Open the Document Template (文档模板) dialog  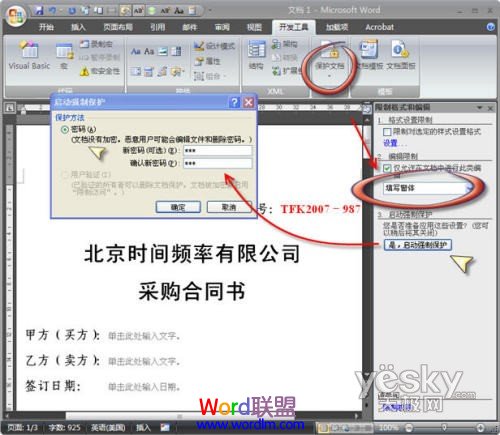(369, 55)
